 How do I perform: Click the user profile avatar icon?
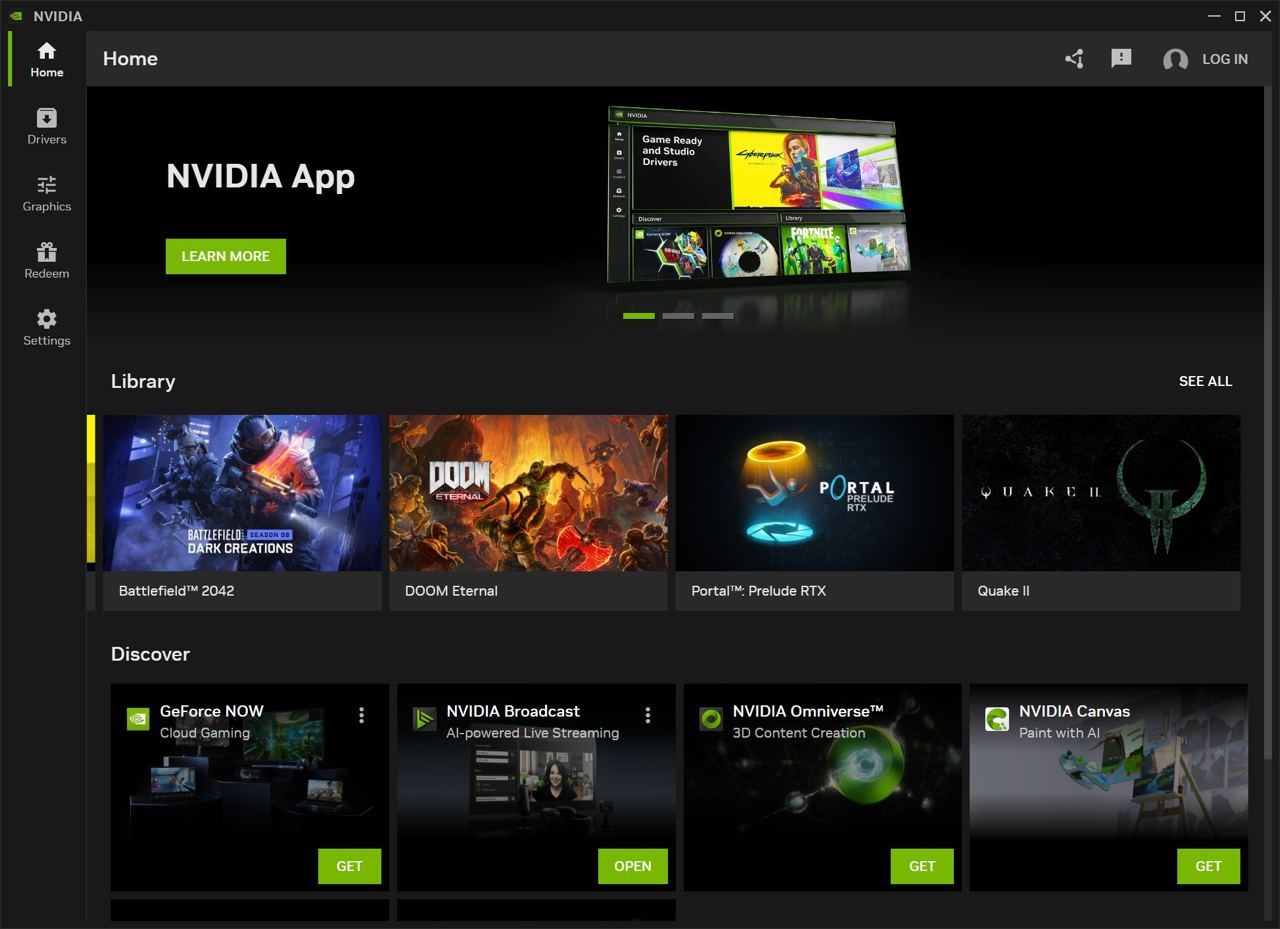pos(1175,60)
